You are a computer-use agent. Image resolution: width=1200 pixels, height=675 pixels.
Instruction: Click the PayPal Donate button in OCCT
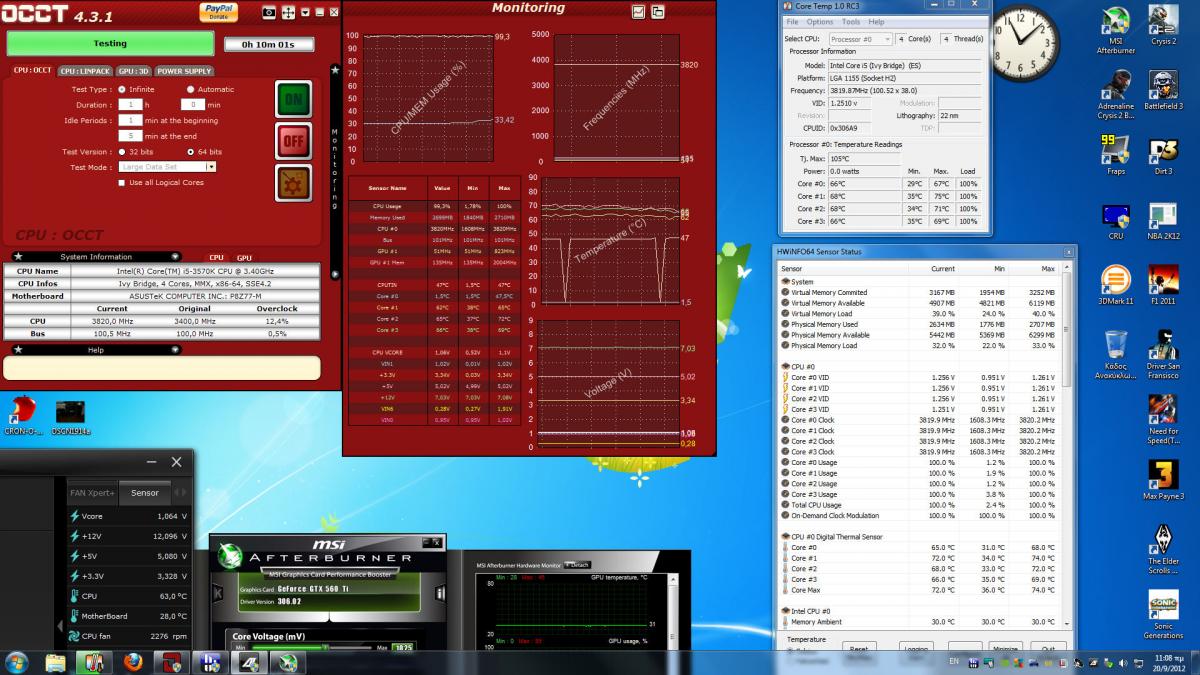218,12
